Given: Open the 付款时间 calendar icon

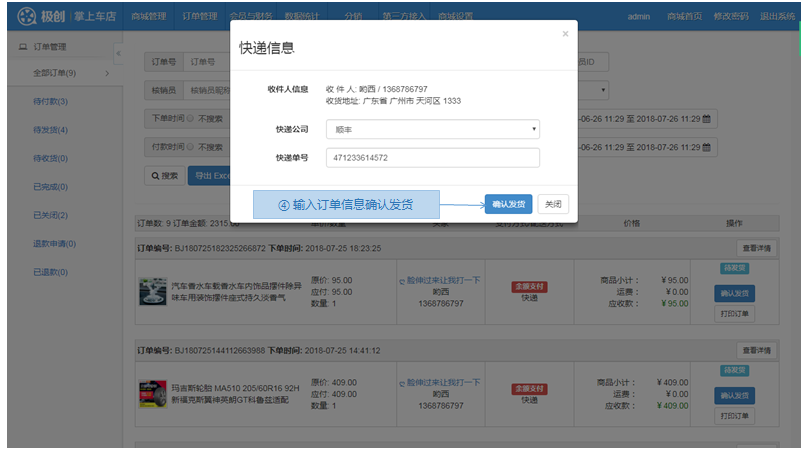Looking at the screenshot, I should click(706, 147).
